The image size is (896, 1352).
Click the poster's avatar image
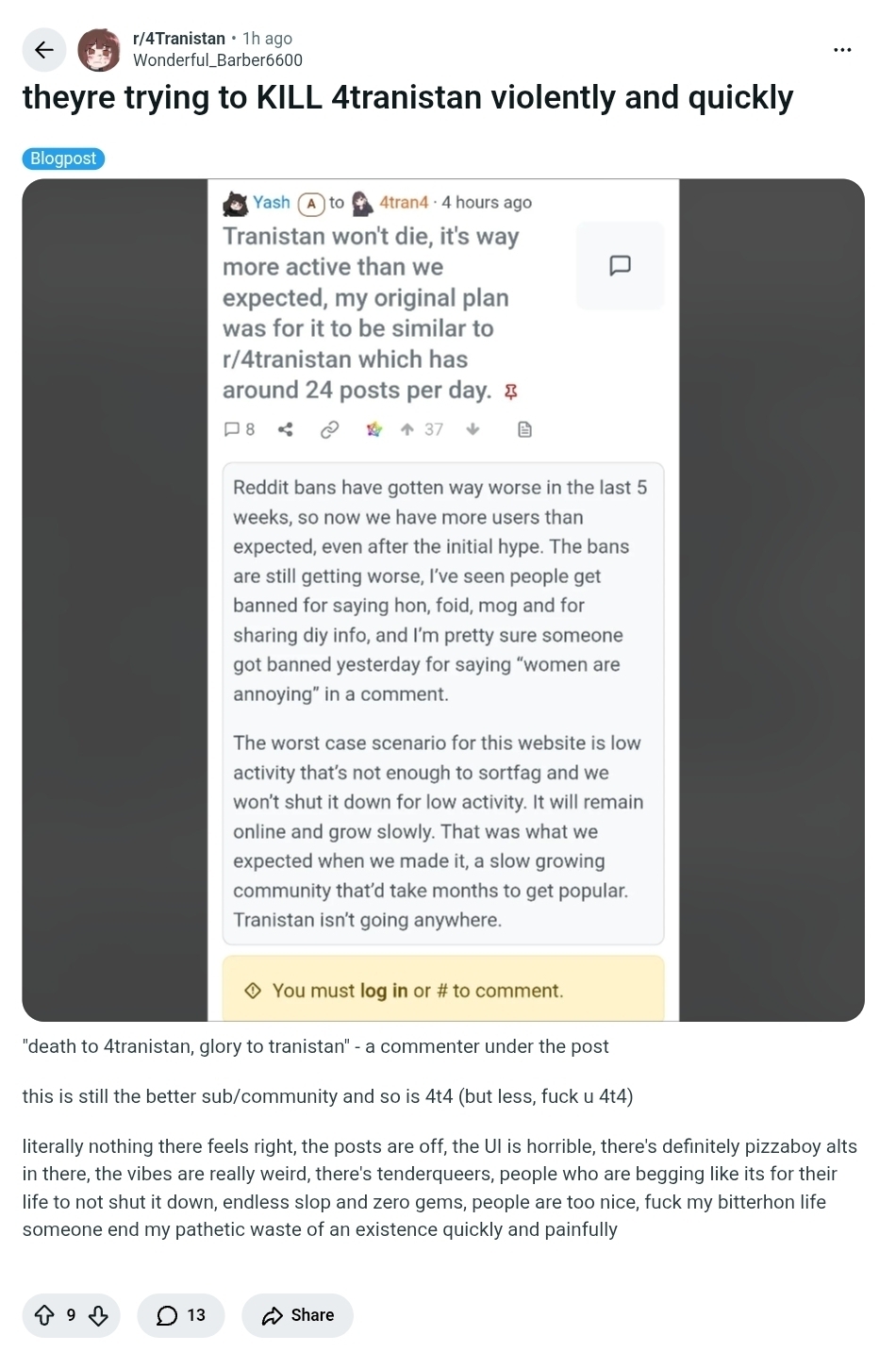tap(98, 50)
